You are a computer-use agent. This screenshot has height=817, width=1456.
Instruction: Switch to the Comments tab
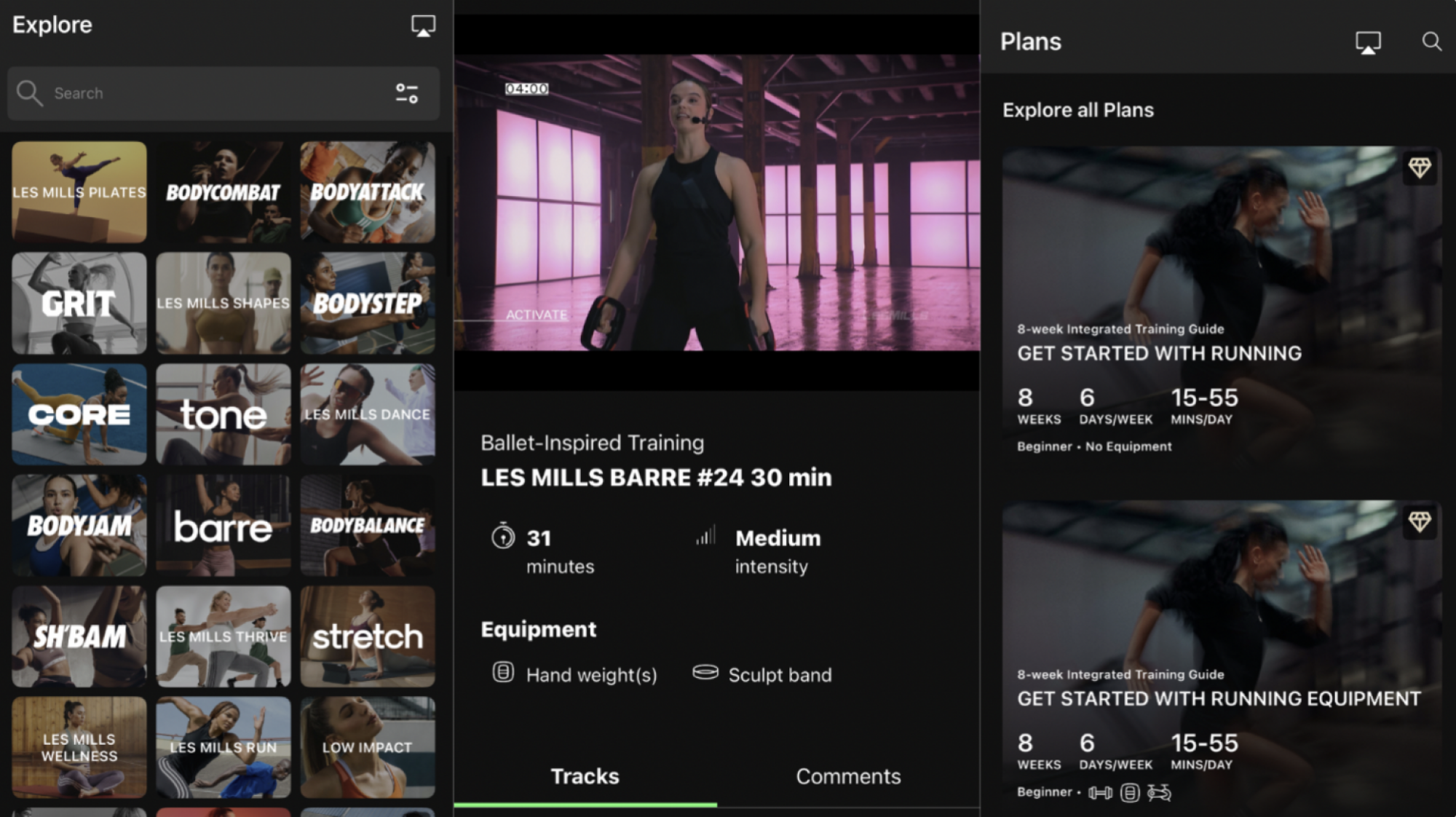[x=848, y=776]
